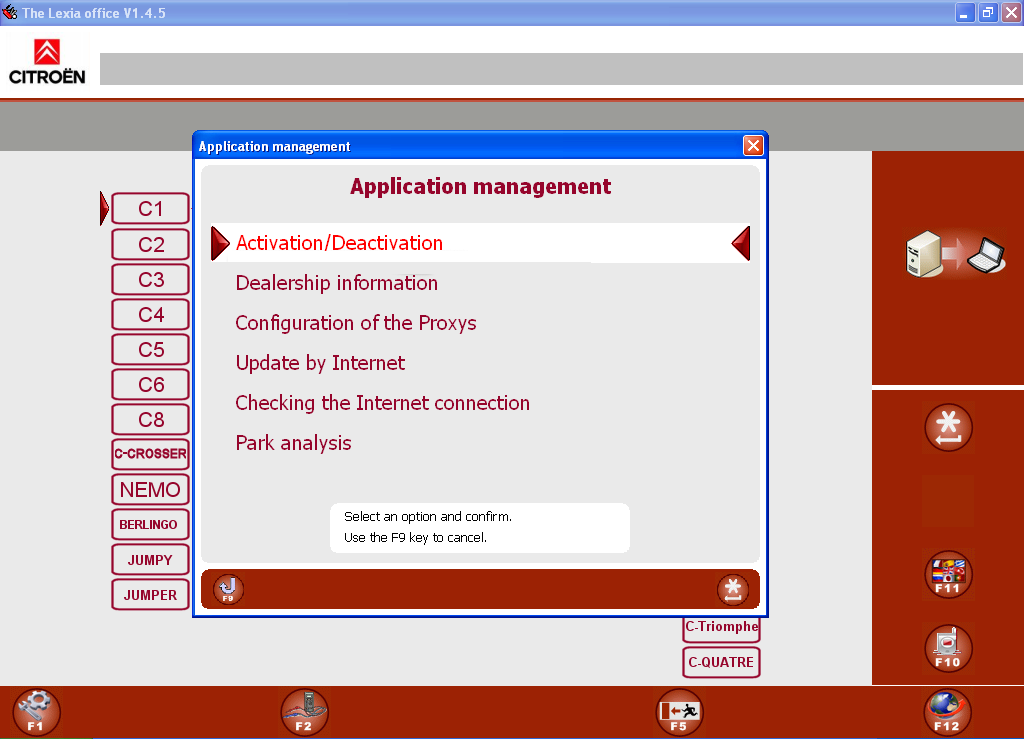The image size is (1024, 739).
Task: Click the "Select an option and confirm." text
Action: click(x=428, y=516)
